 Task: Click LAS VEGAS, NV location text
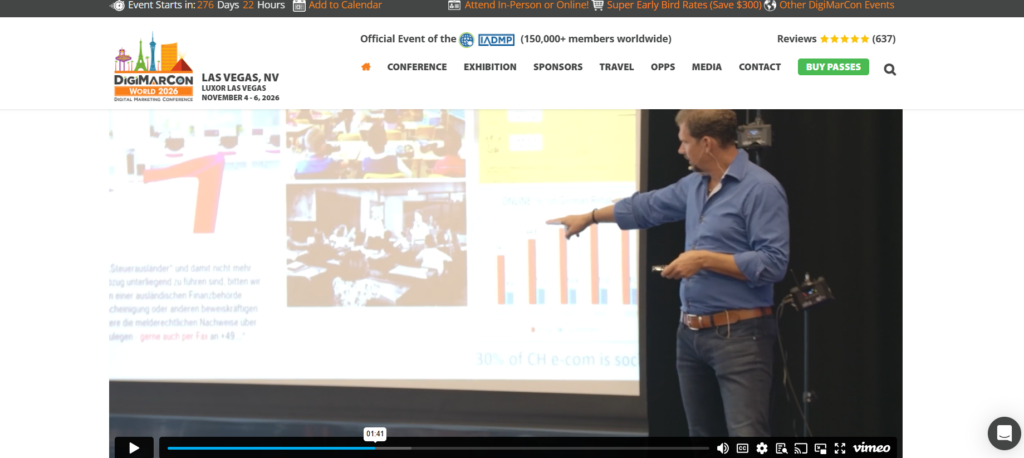pos(240,78)
